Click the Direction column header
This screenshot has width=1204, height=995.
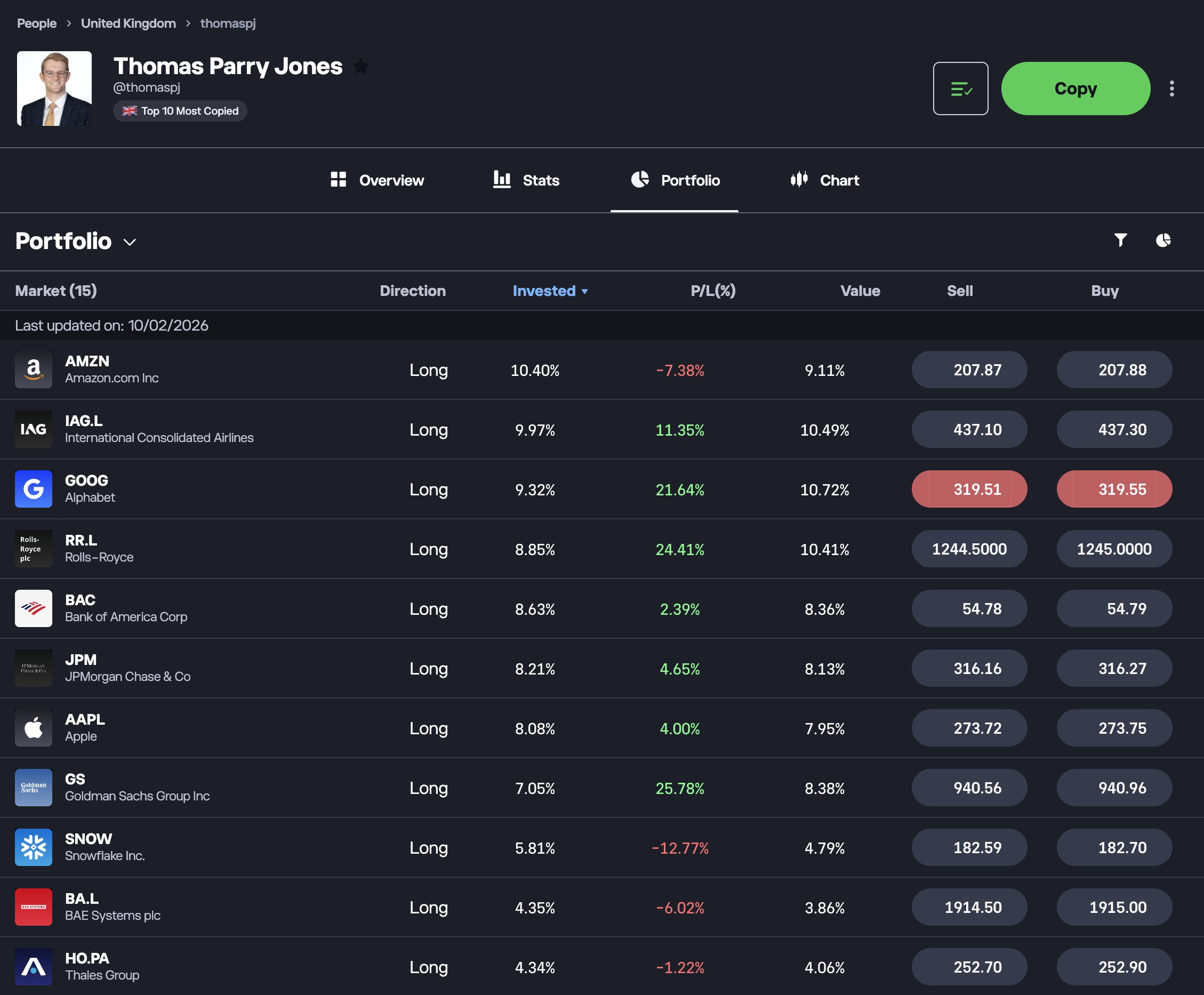click(x=413, y=291)
